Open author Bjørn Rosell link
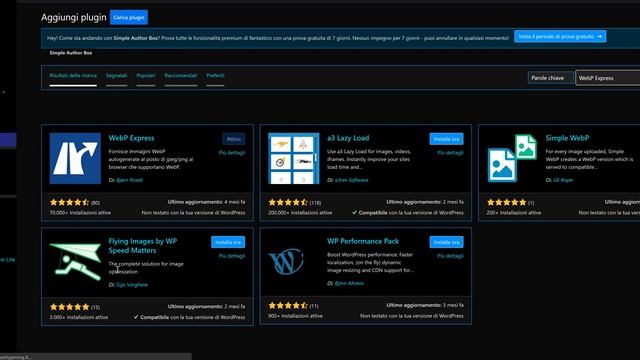Screen dimensions: 640x360 [x=129, y=180]
